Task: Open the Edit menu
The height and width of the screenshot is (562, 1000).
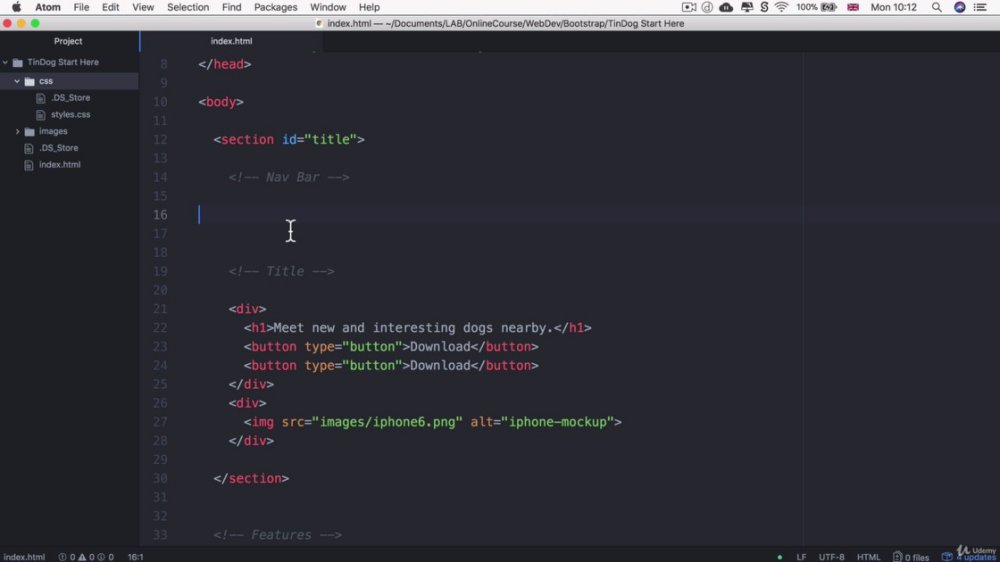Action: click(110, 7)
